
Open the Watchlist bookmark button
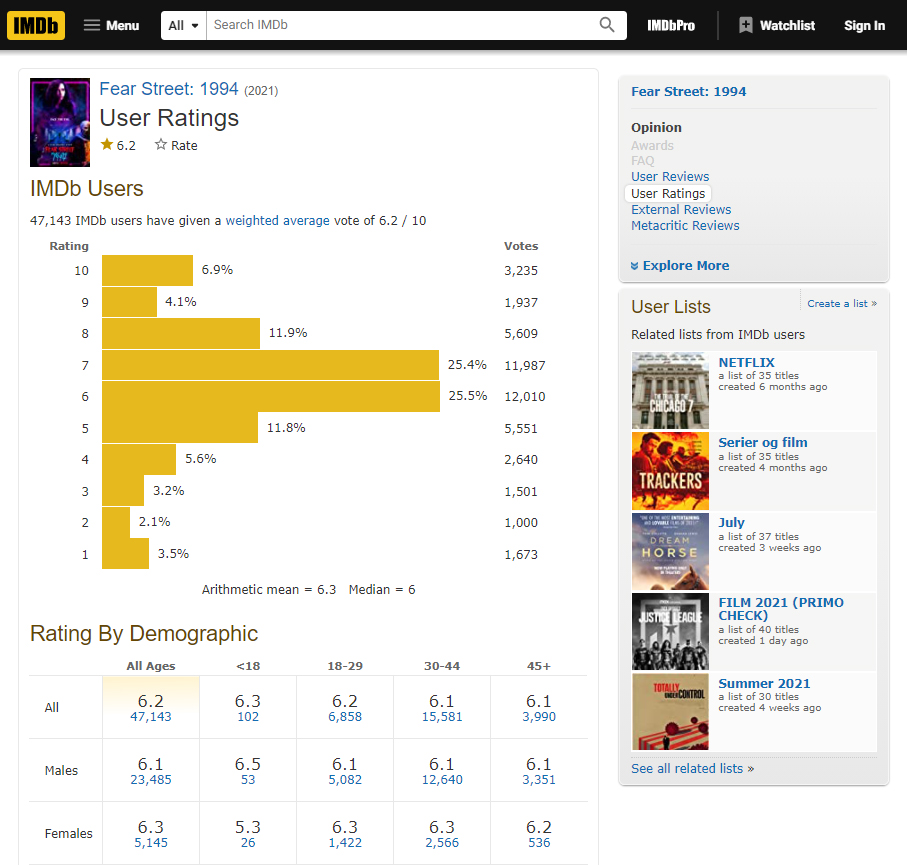click(x=777, y=25)
